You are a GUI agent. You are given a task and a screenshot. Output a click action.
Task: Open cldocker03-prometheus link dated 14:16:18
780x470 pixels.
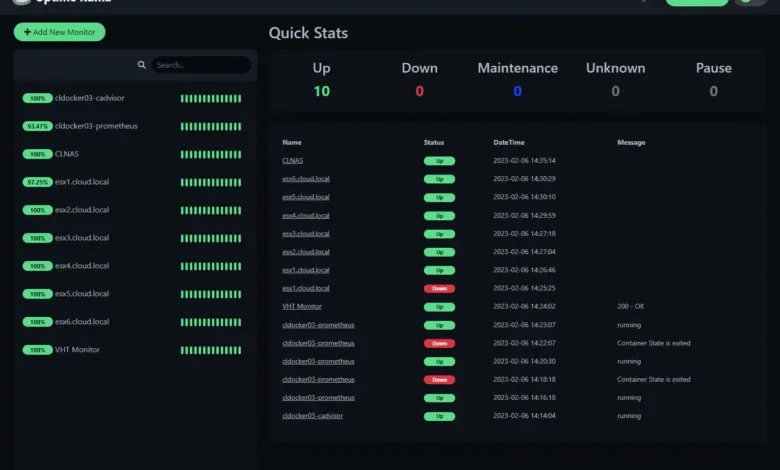pos(318,397)
